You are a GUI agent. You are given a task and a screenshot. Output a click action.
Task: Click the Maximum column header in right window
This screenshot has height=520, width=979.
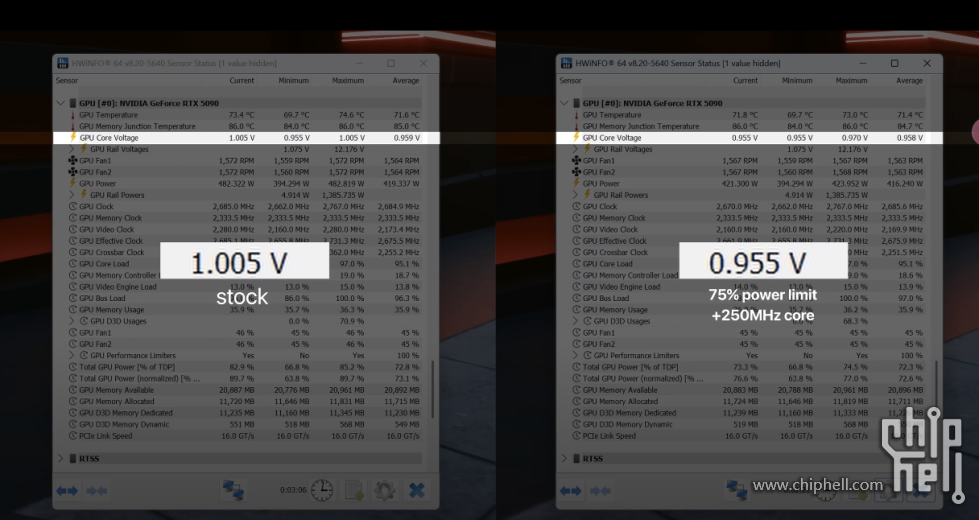pyautogui.click(x=852, y=81)
